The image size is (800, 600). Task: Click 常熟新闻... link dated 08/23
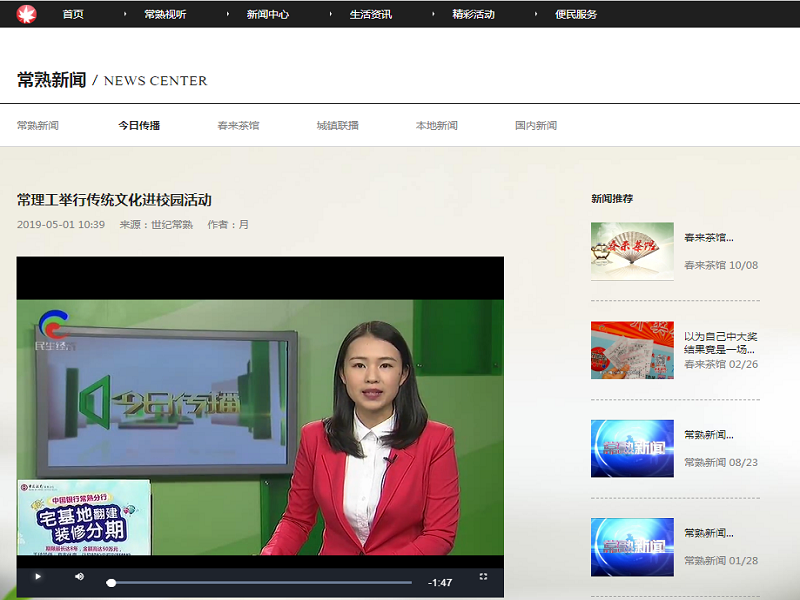click(709, 435)
